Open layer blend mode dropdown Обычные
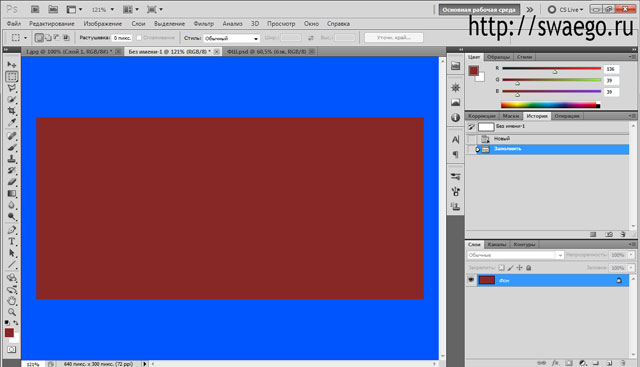 pyautogui.click(x=515, y=255)
